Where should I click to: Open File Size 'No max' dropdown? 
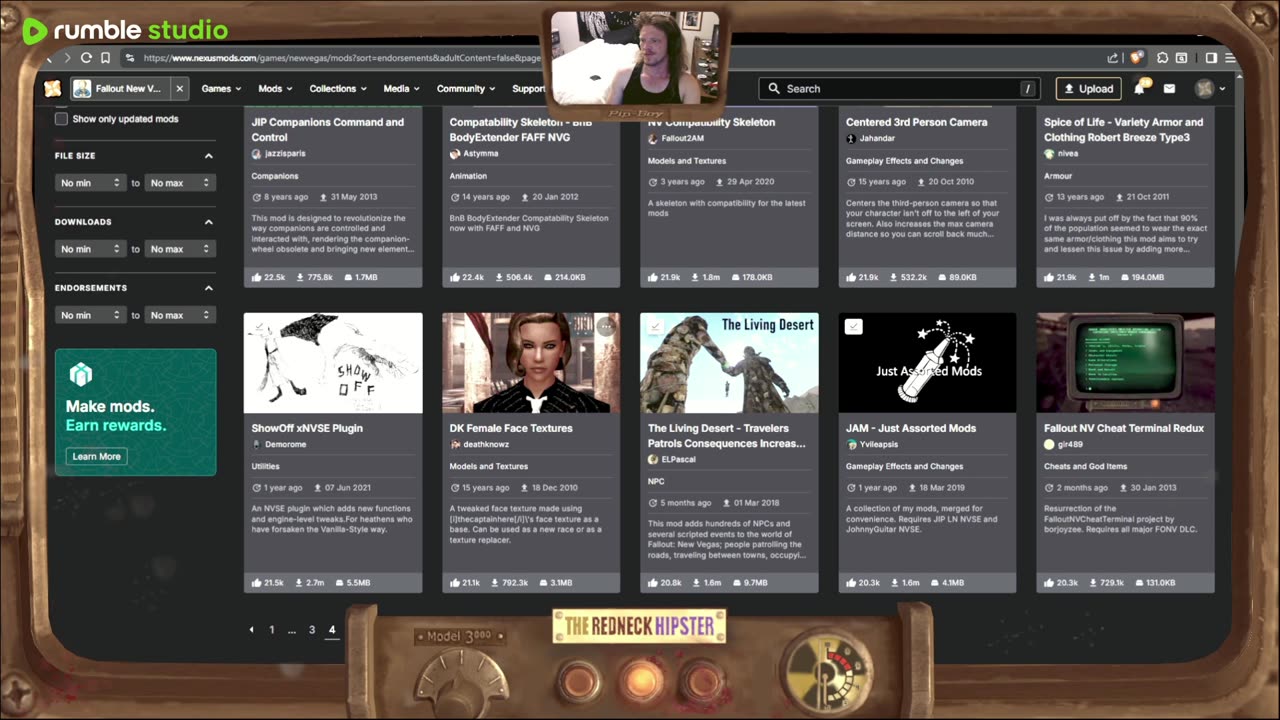pyautogui.click(x=180, y=183)
